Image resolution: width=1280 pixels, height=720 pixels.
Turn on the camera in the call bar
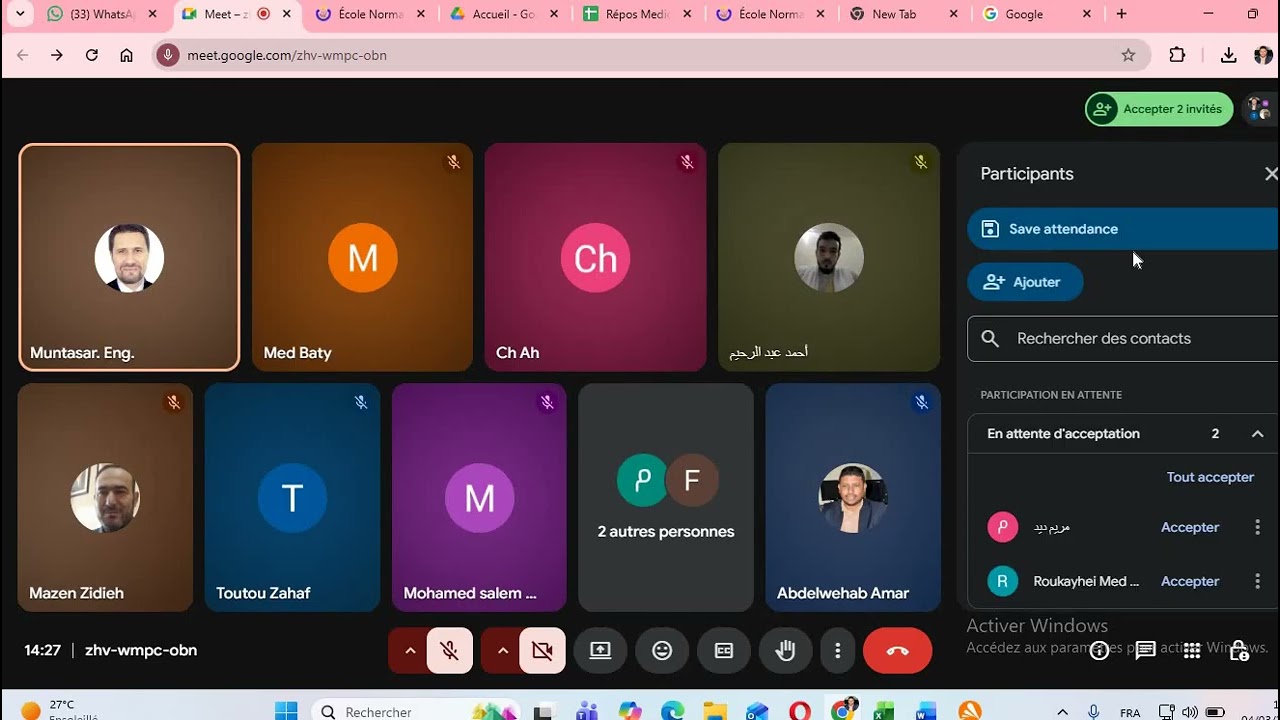tap(542, 651)
